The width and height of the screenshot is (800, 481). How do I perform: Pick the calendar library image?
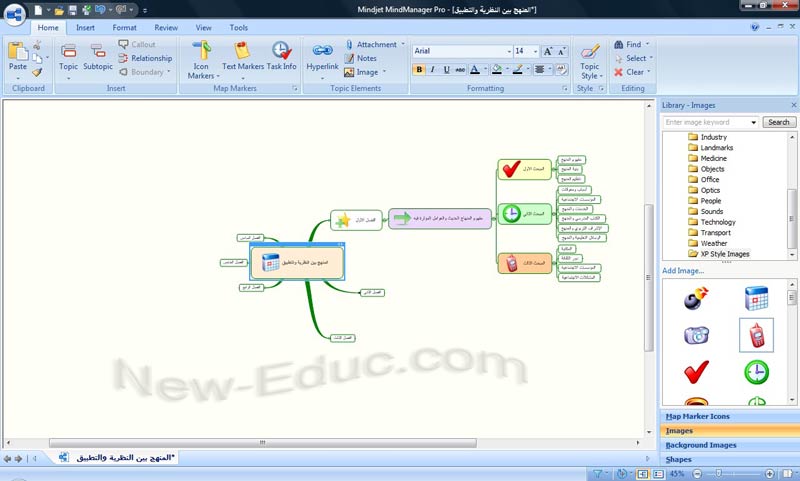click(x=756, y=298)
